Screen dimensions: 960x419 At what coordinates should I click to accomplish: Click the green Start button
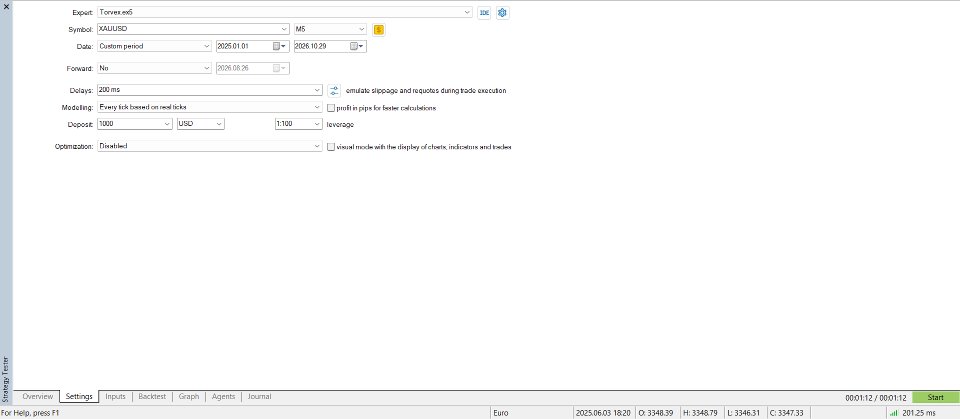click(x=935, y=398)
